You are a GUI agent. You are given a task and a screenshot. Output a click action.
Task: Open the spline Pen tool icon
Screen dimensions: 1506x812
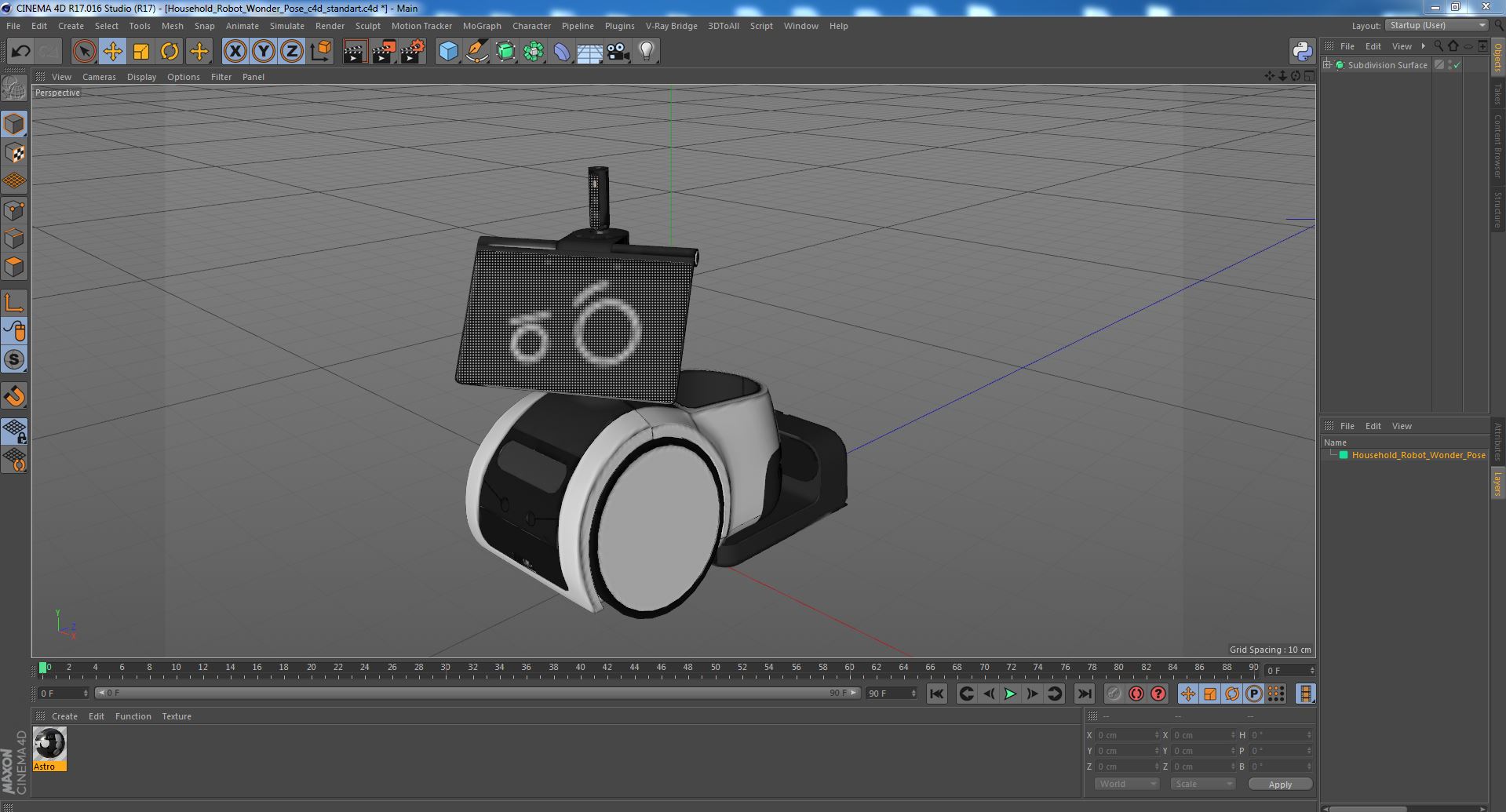[476, 52]
